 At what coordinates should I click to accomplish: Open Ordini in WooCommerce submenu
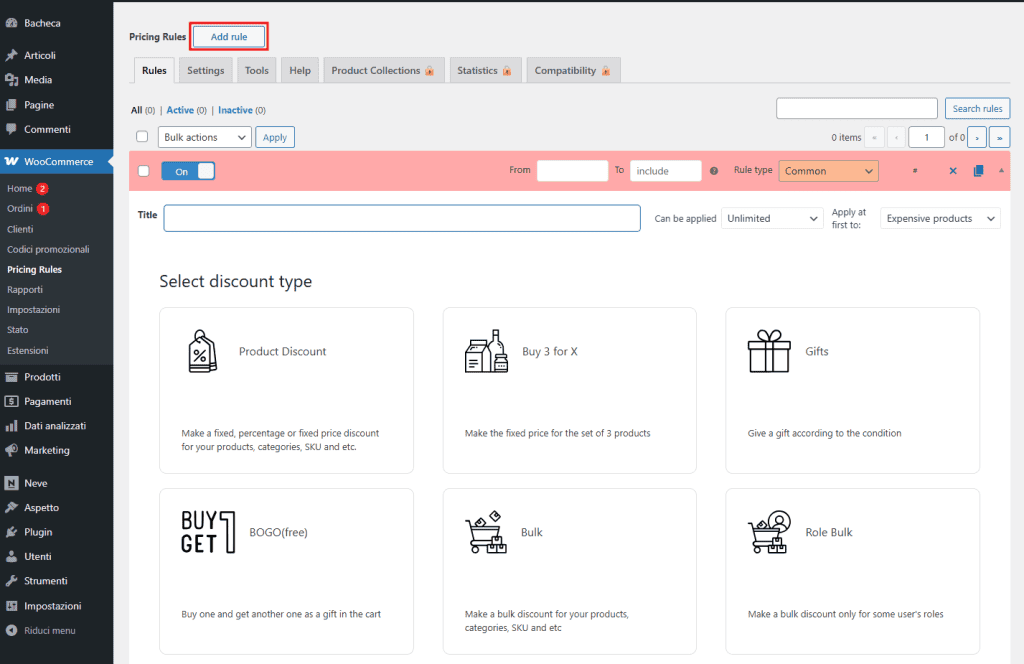[20, 208]
